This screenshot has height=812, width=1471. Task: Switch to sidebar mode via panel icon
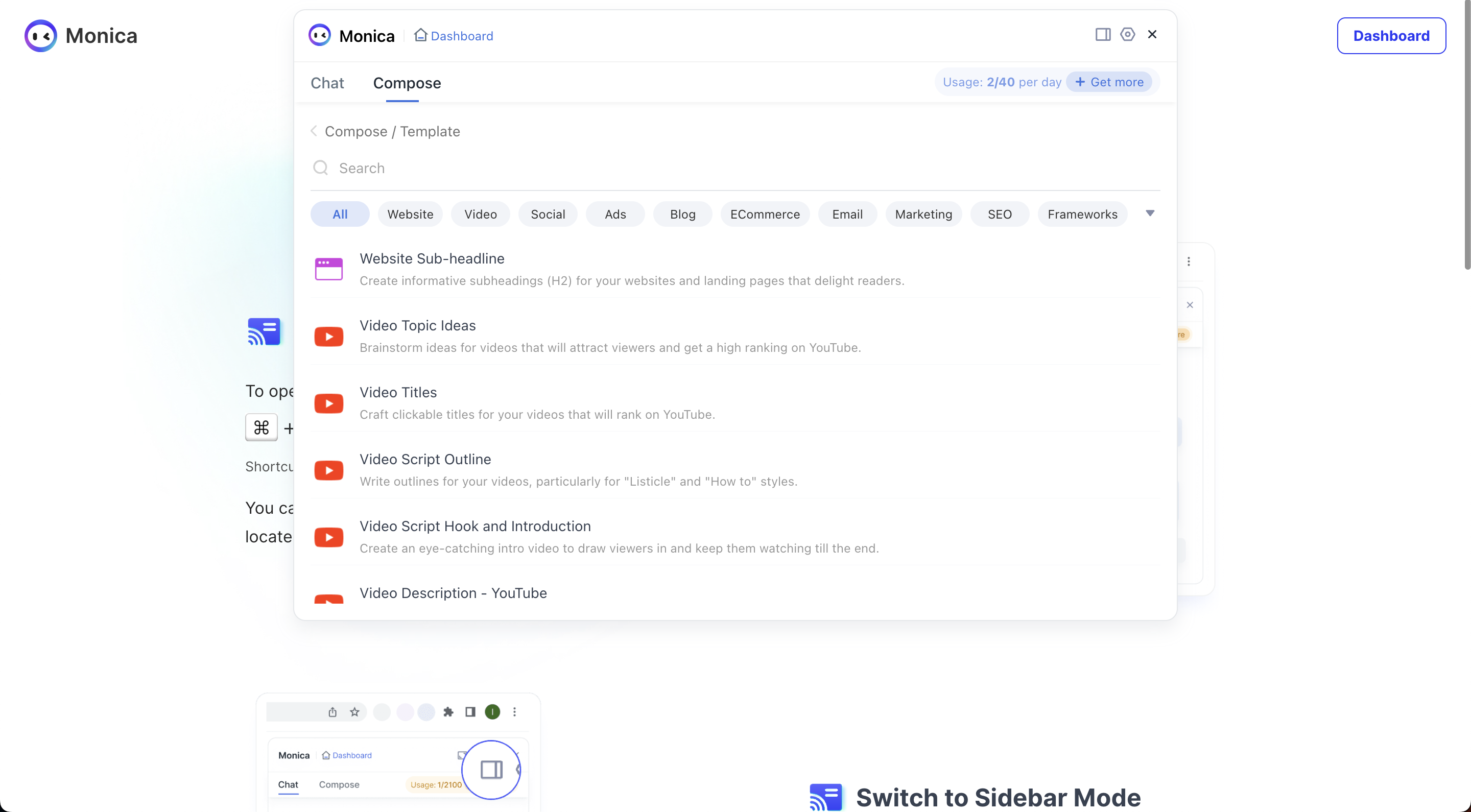coord(1103,34)
